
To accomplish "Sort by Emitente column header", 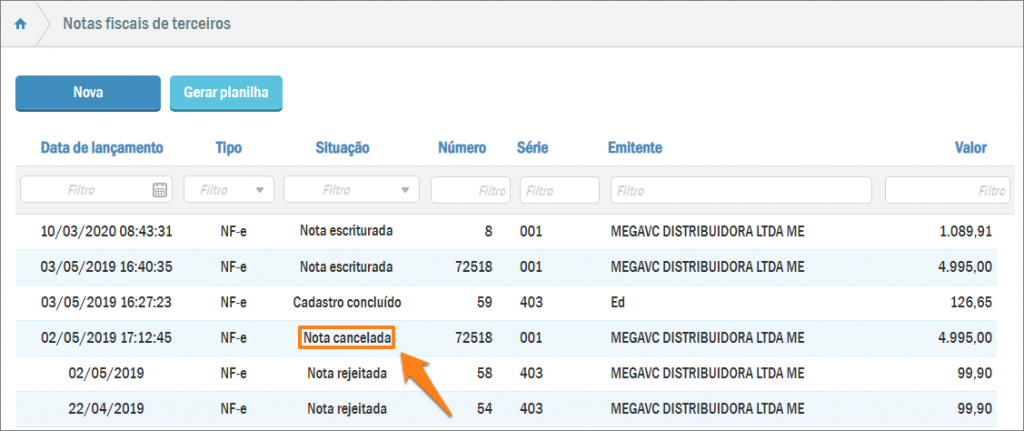I will [x=635, y=148].
